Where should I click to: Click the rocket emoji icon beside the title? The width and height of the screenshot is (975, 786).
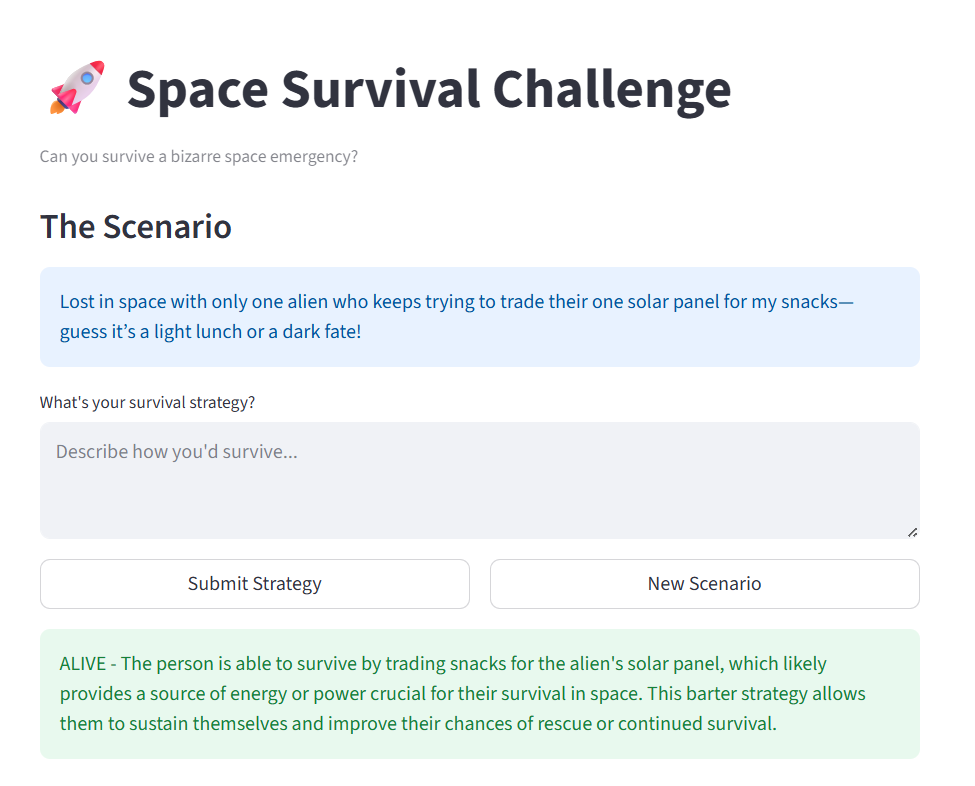coord(77,88)
